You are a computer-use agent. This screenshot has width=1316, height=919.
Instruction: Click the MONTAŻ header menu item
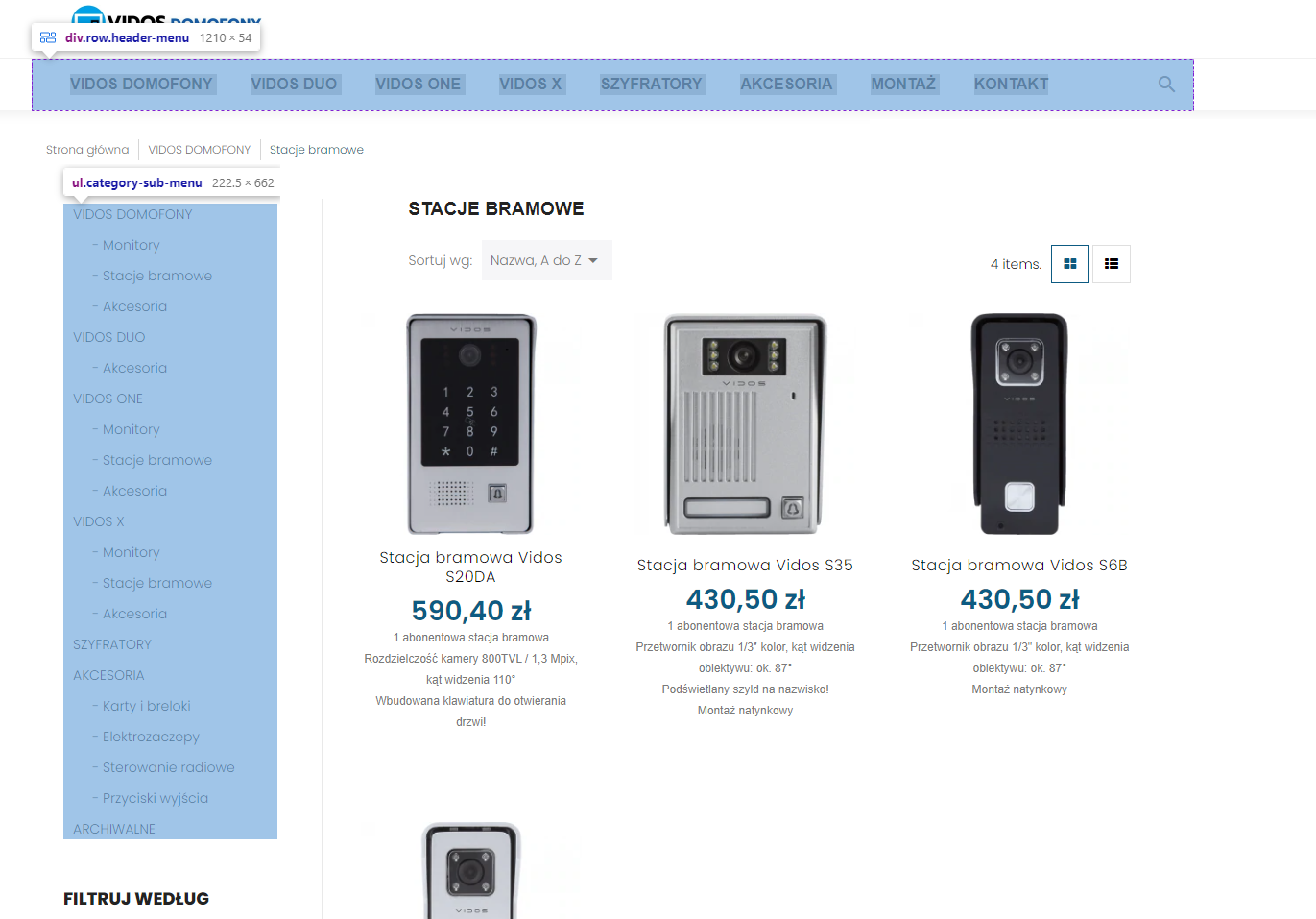click(x=903, y=85)
